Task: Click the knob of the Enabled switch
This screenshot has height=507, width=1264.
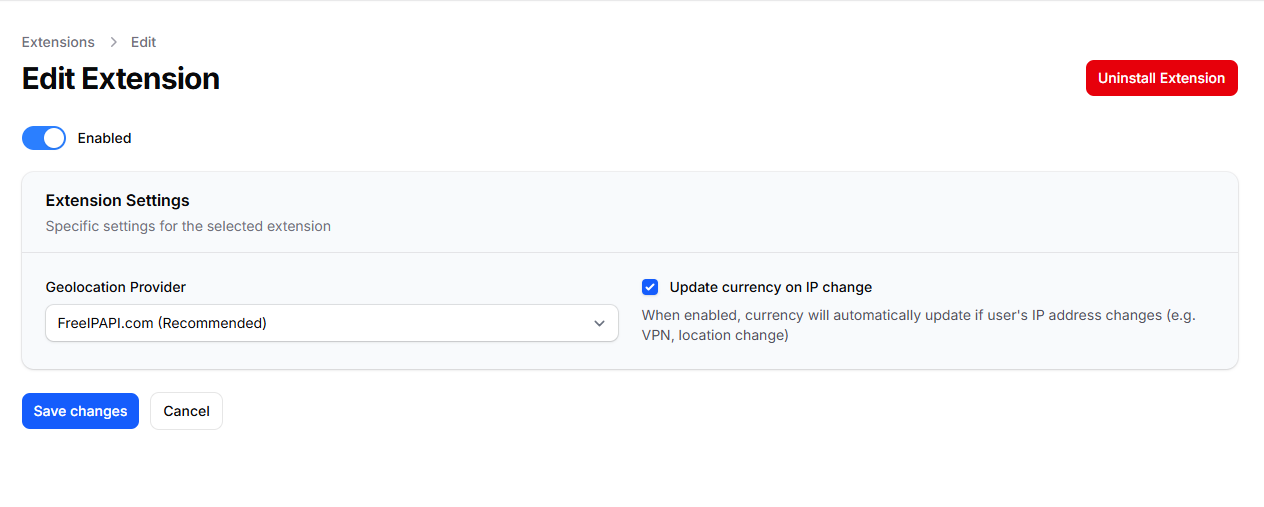Action: click(x=54, y=138)
